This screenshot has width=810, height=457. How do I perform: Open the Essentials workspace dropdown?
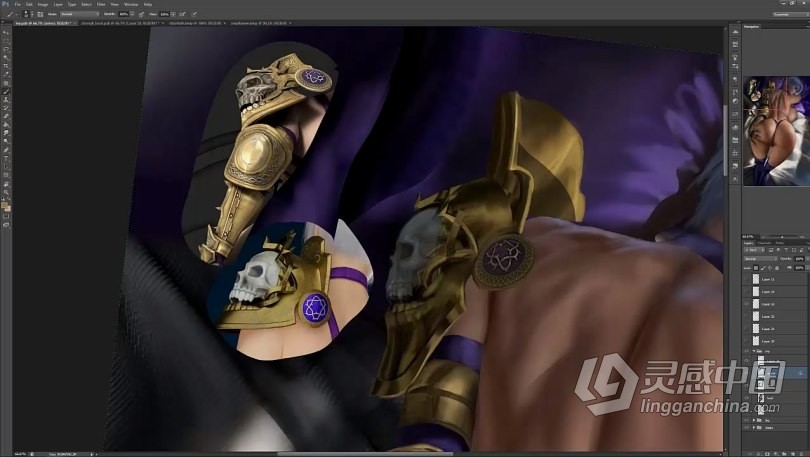pos(790,14)
